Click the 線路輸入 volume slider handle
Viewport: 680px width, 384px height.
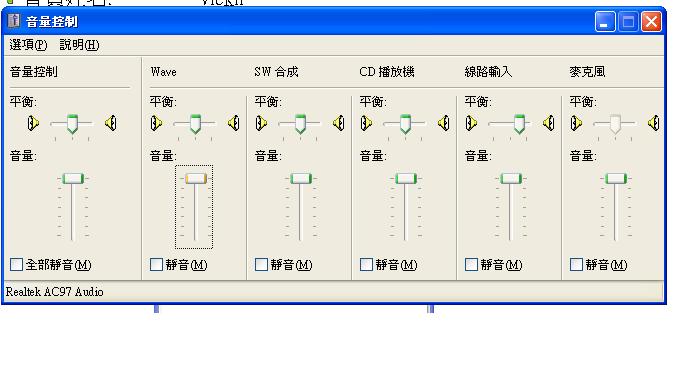click(511, 178)
